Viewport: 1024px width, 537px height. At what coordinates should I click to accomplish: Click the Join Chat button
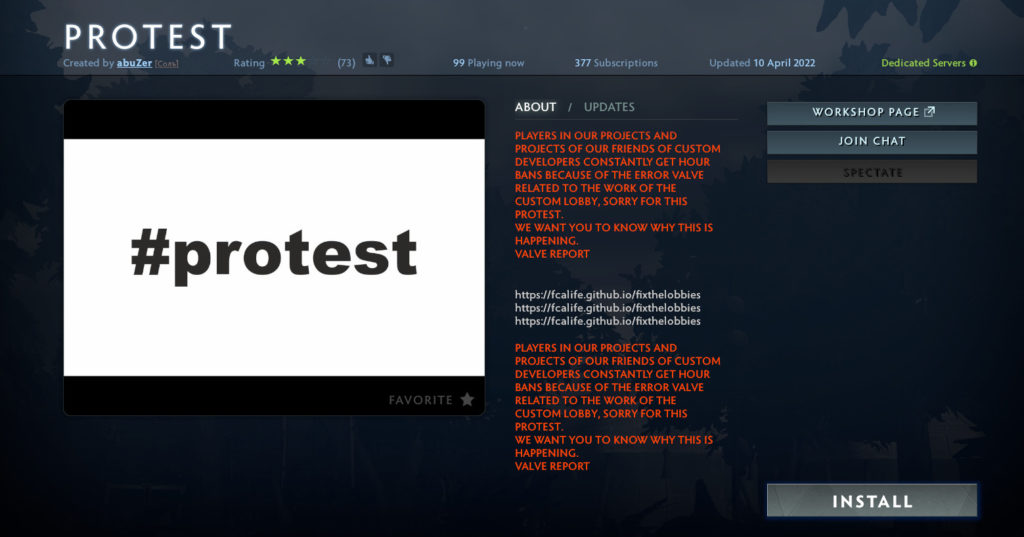click(x=871, y=142)
